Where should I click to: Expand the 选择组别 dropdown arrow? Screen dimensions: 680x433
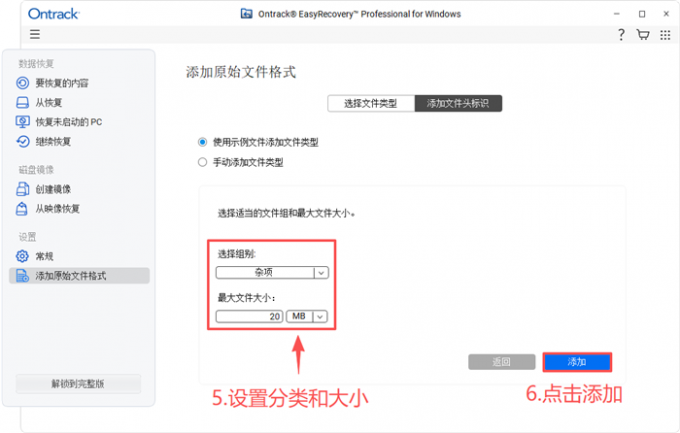321,272
